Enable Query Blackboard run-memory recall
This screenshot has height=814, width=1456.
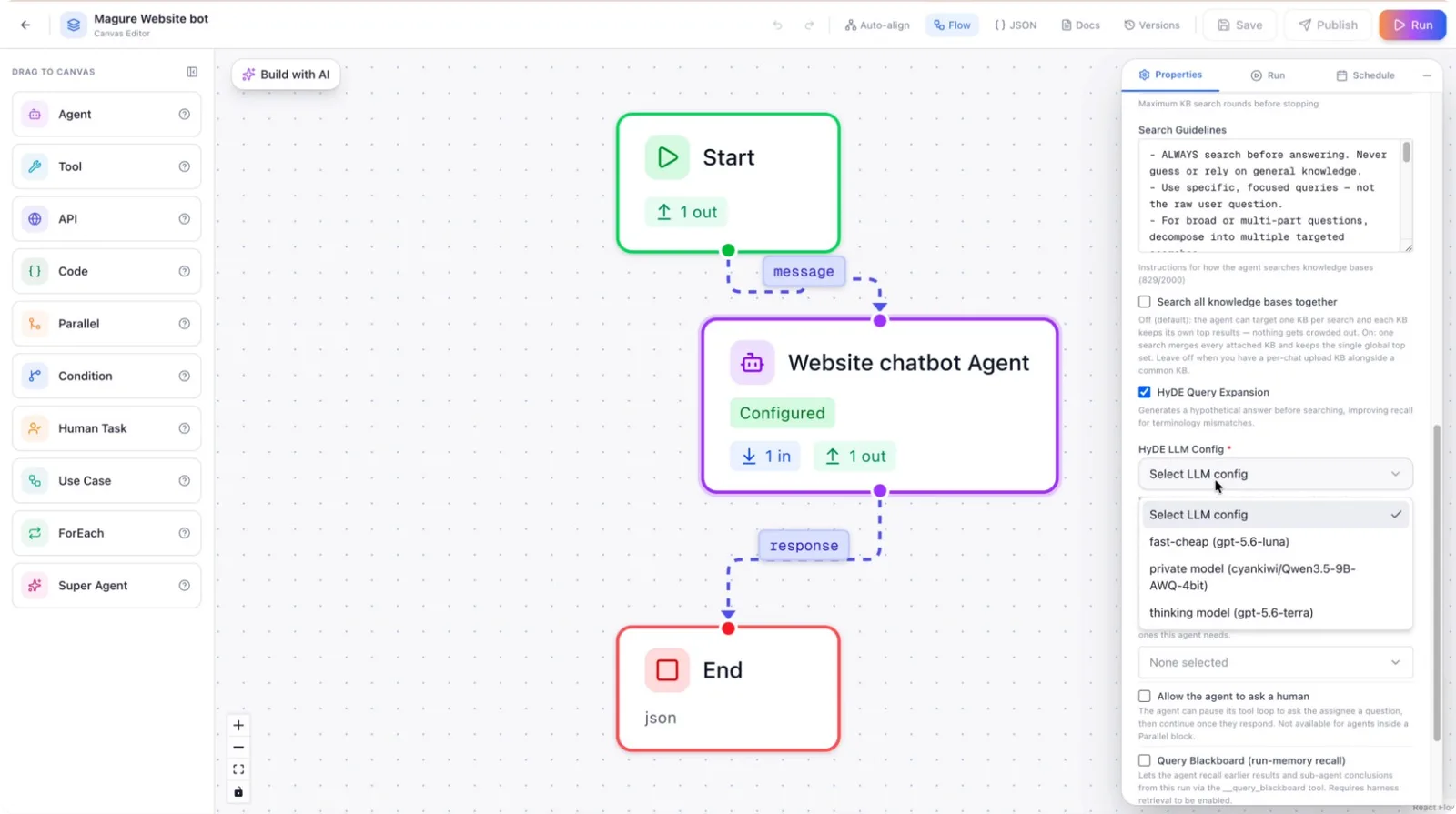pos(1144,760)
